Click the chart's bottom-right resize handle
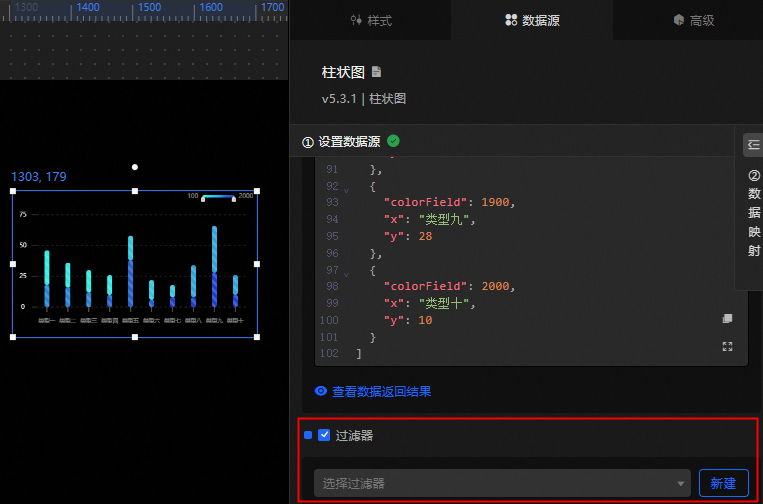763x504 pixels. pyautogui.click(x=257, y=337)
